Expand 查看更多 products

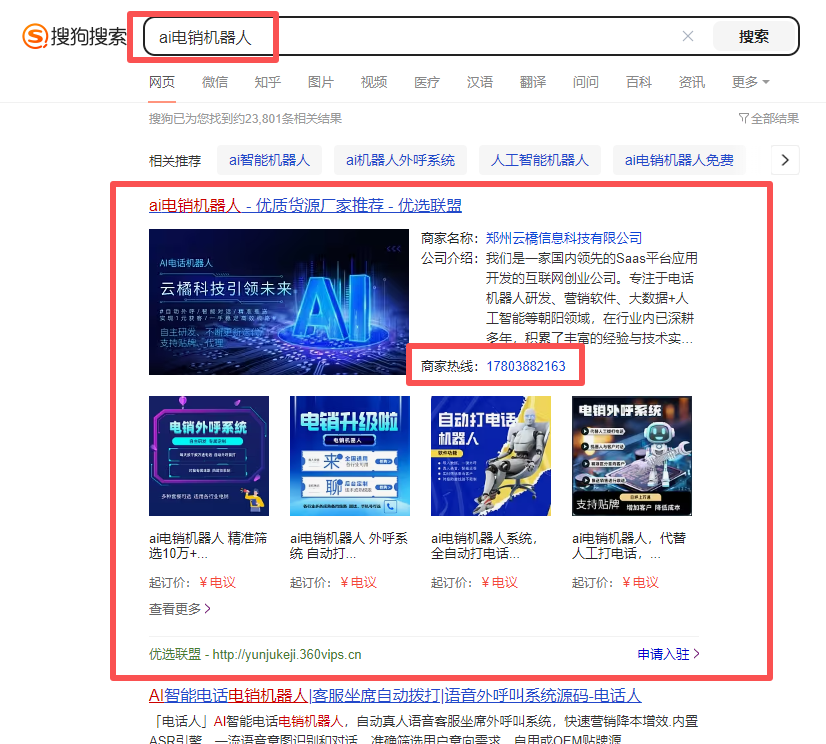(x=180, y=608)
